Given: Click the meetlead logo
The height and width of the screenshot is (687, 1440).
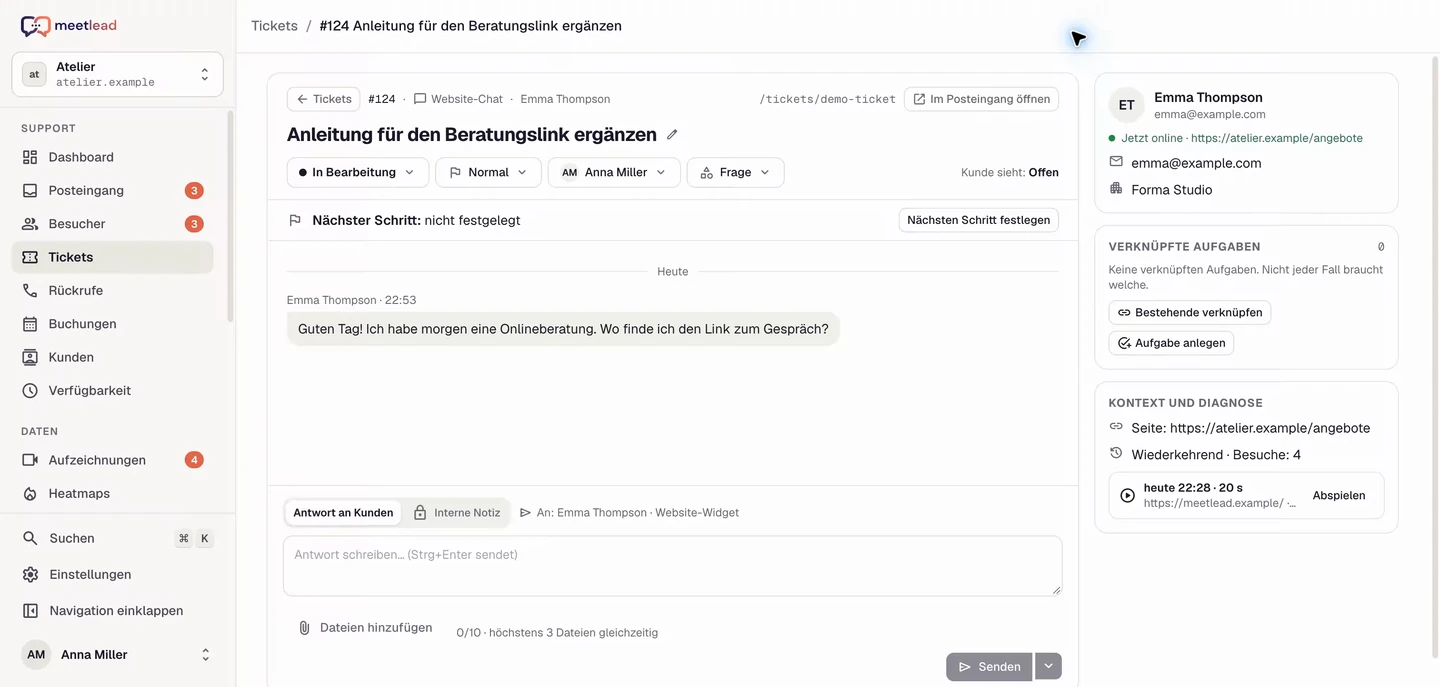Looking at the screenshot, I should (x=69, y=26).
